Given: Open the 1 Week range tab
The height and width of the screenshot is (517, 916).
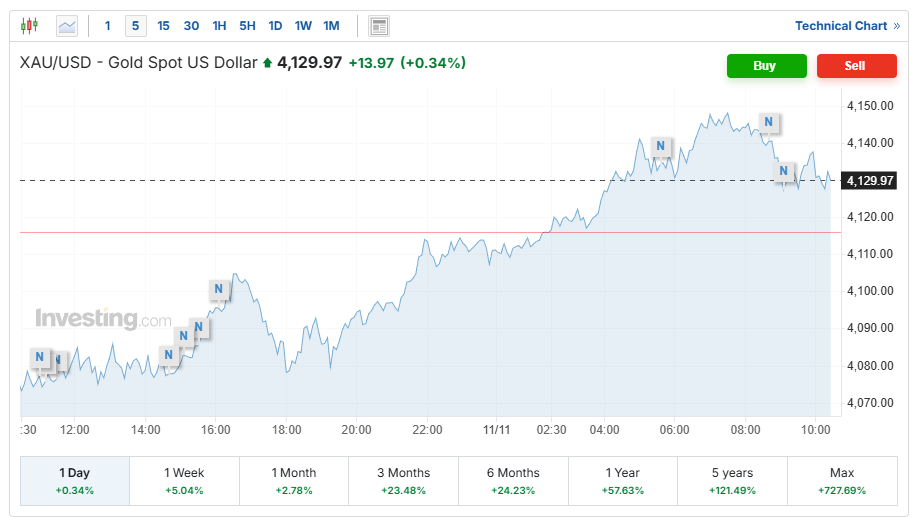Looking at the screenshot, I should click(184, 480).
